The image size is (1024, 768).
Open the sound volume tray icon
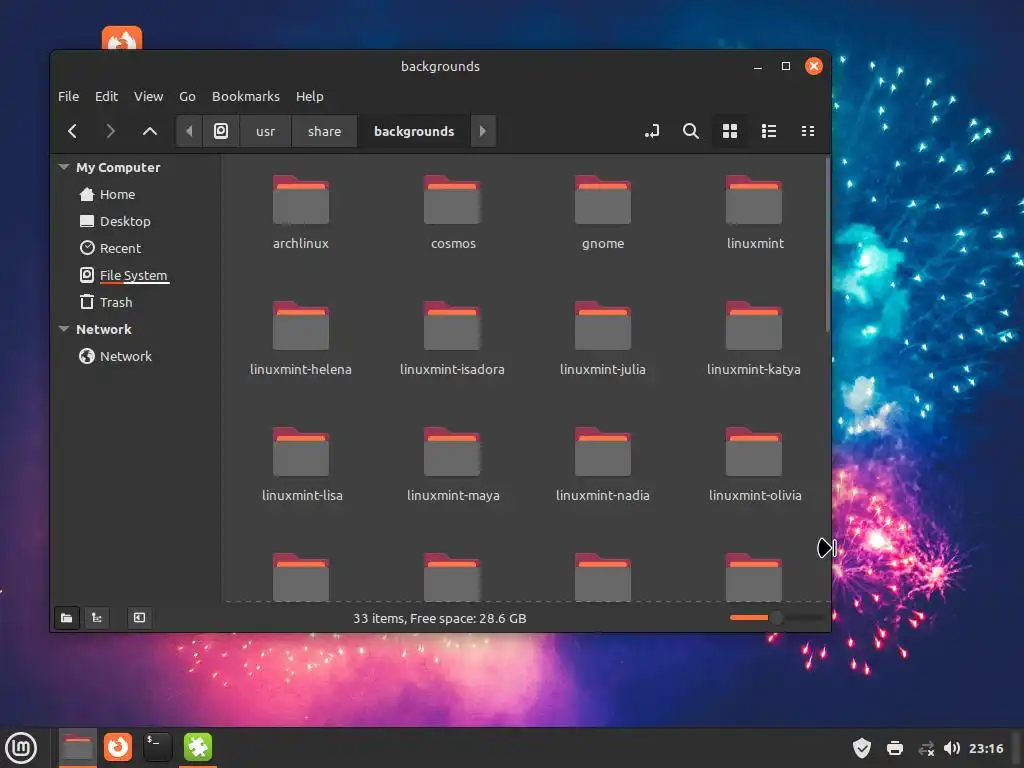pyautogui.click(x=952, y=748)
